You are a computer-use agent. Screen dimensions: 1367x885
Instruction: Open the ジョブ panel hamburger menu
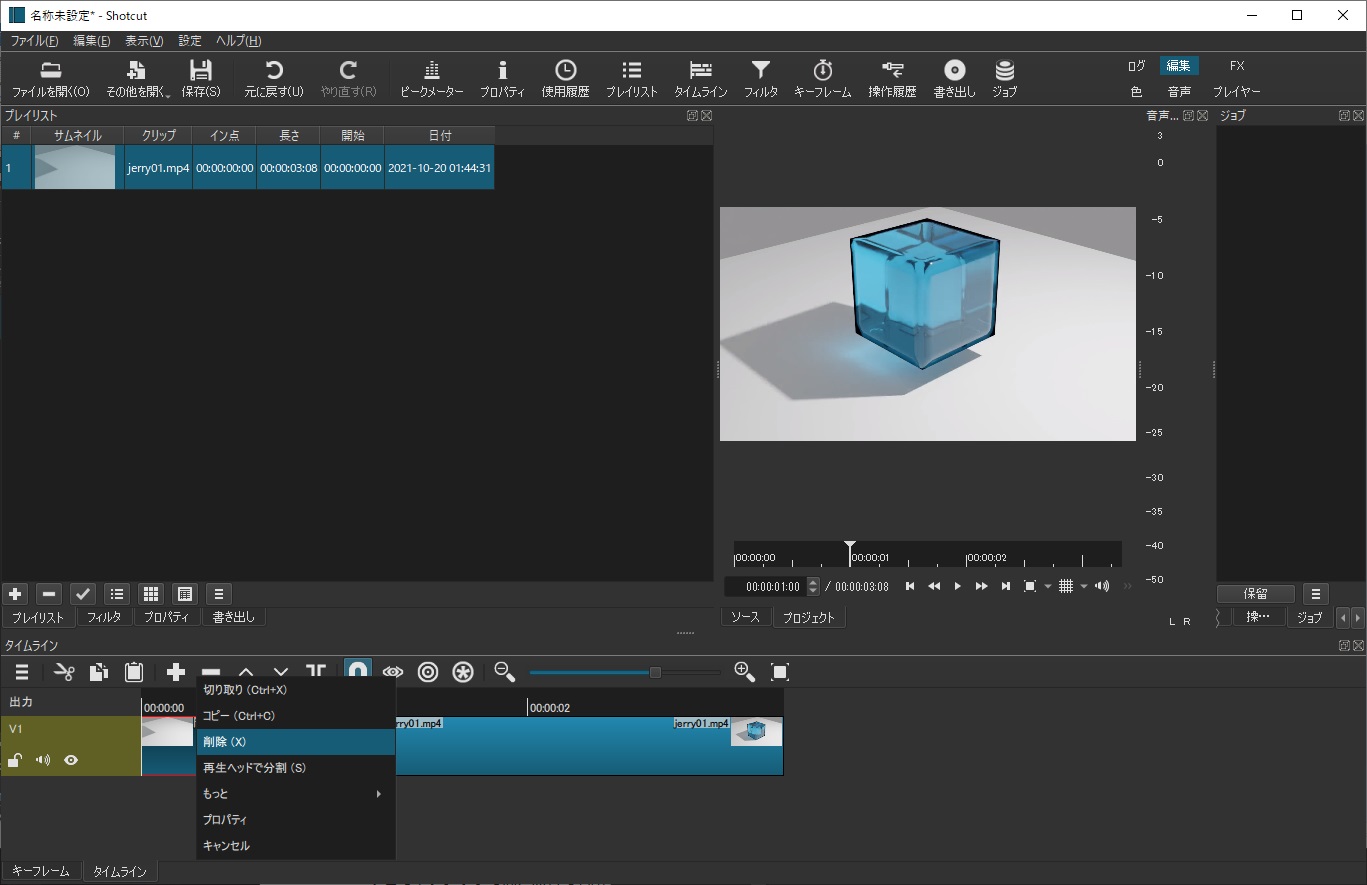point(1316,594)
